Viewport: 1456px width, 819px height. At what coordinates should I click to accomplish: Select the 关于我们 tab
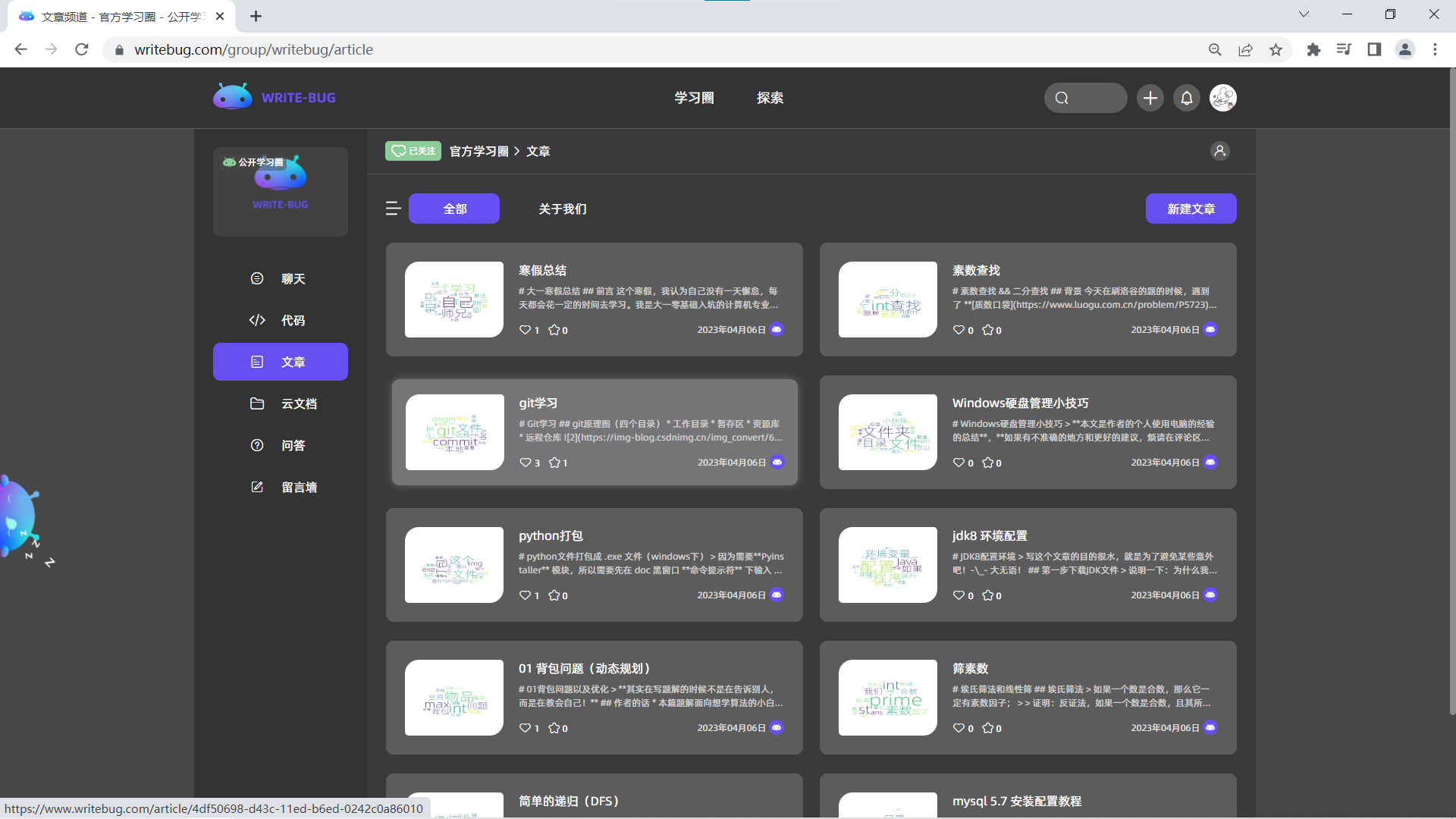click(x=562, y=209)
